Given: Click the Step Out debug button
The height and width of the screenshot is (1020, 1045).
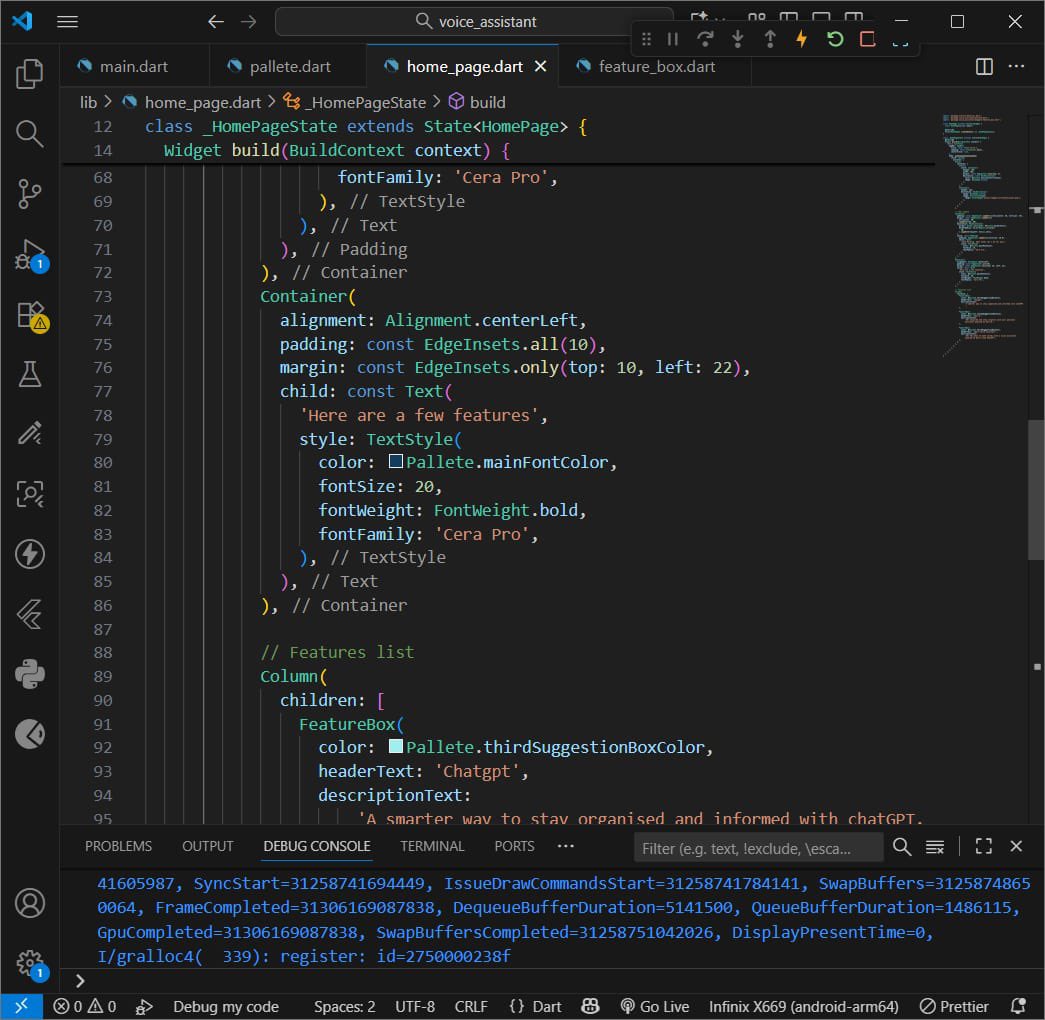Looking at the screenshot, I should [770, 39].
